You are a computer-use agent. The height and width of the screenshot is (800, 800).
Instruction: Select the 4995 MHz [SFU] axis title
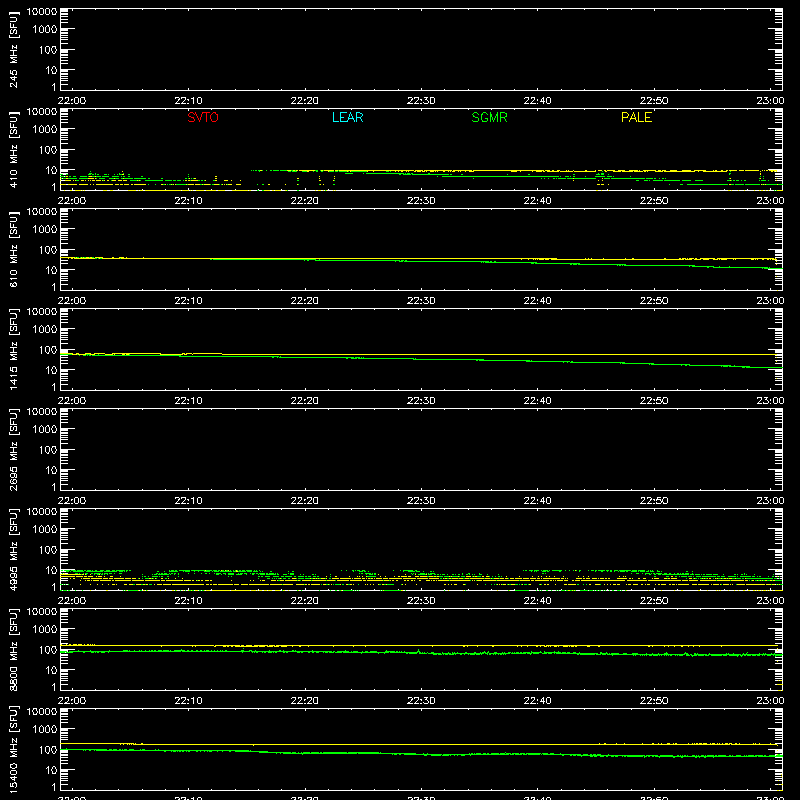tap(13, 549)
